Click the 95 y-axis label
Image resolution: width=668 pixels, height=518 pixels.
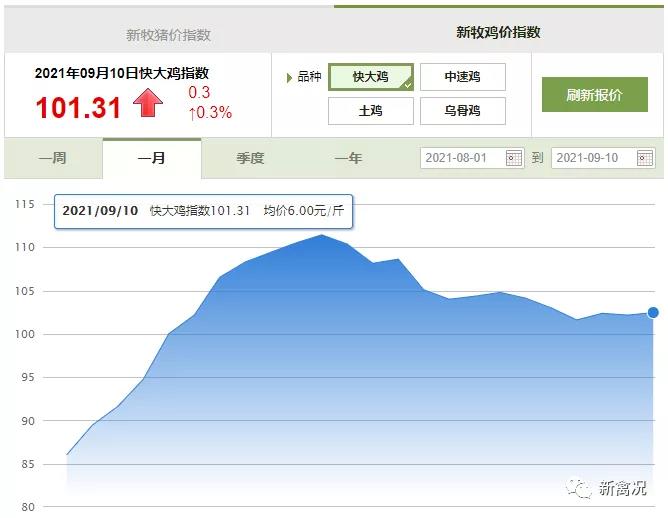(x=28, y=377)
